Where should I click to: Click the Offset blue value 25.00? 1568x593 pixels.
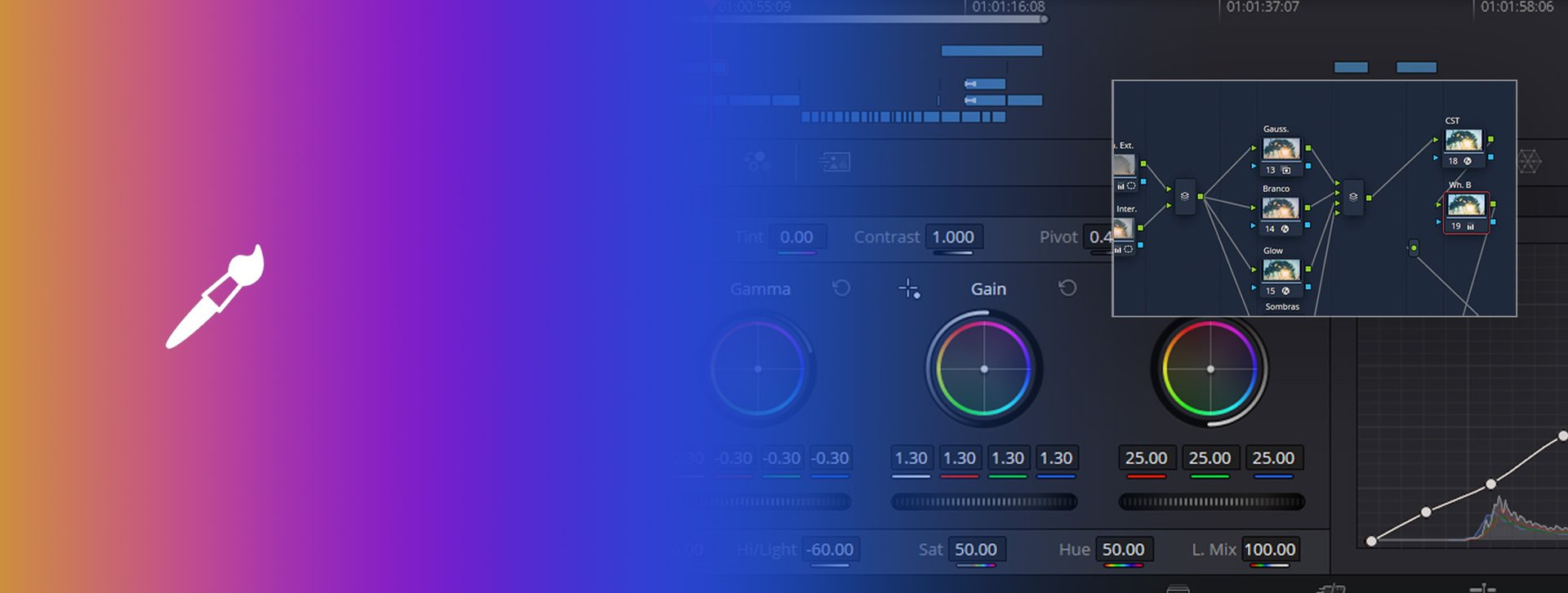tap(1274, 458)
